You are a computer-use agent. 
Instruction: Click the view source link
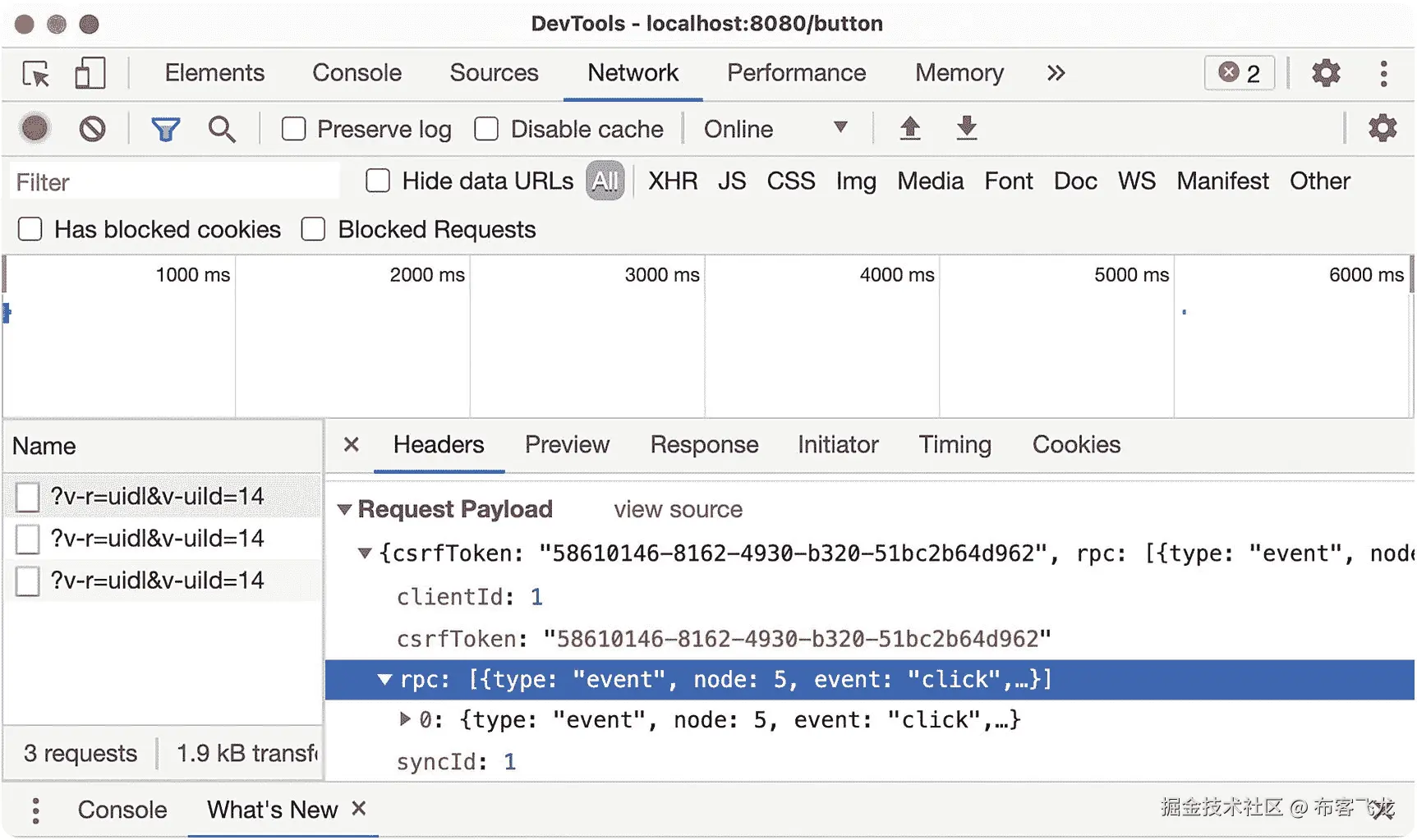pyautogui.click(x=678, y=510)
